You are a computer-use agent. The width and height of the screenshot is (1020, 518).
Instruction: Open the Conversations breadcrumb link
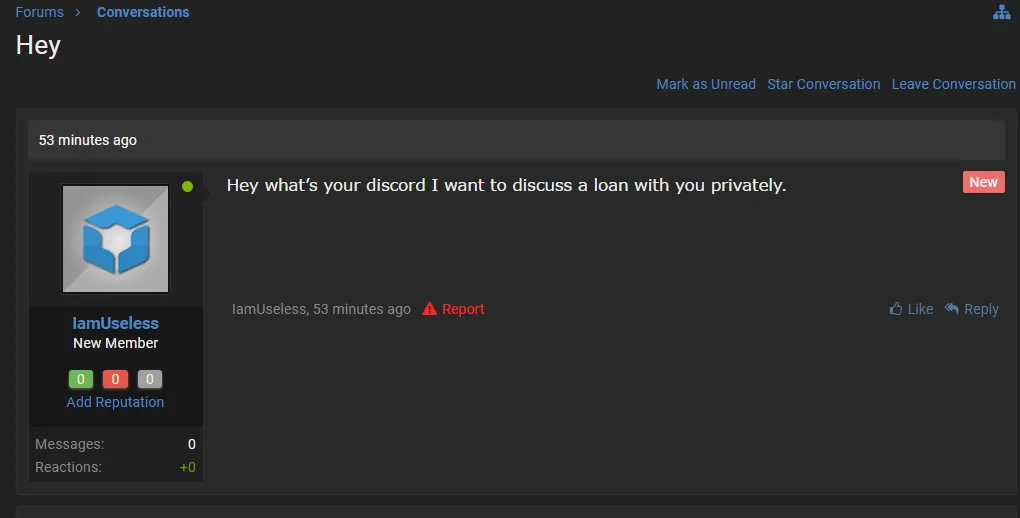point(143,12)
